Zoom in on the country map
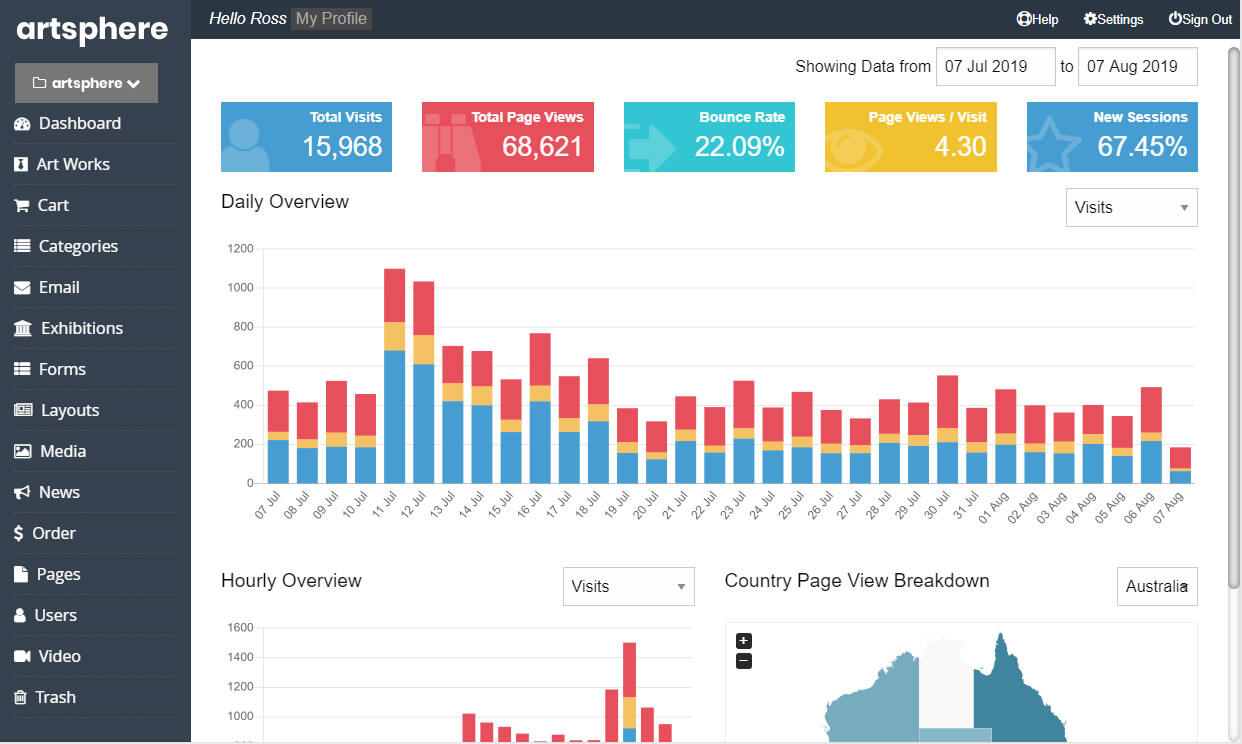Viewport: 1242px width, 744px height. (x=743, y=641)
